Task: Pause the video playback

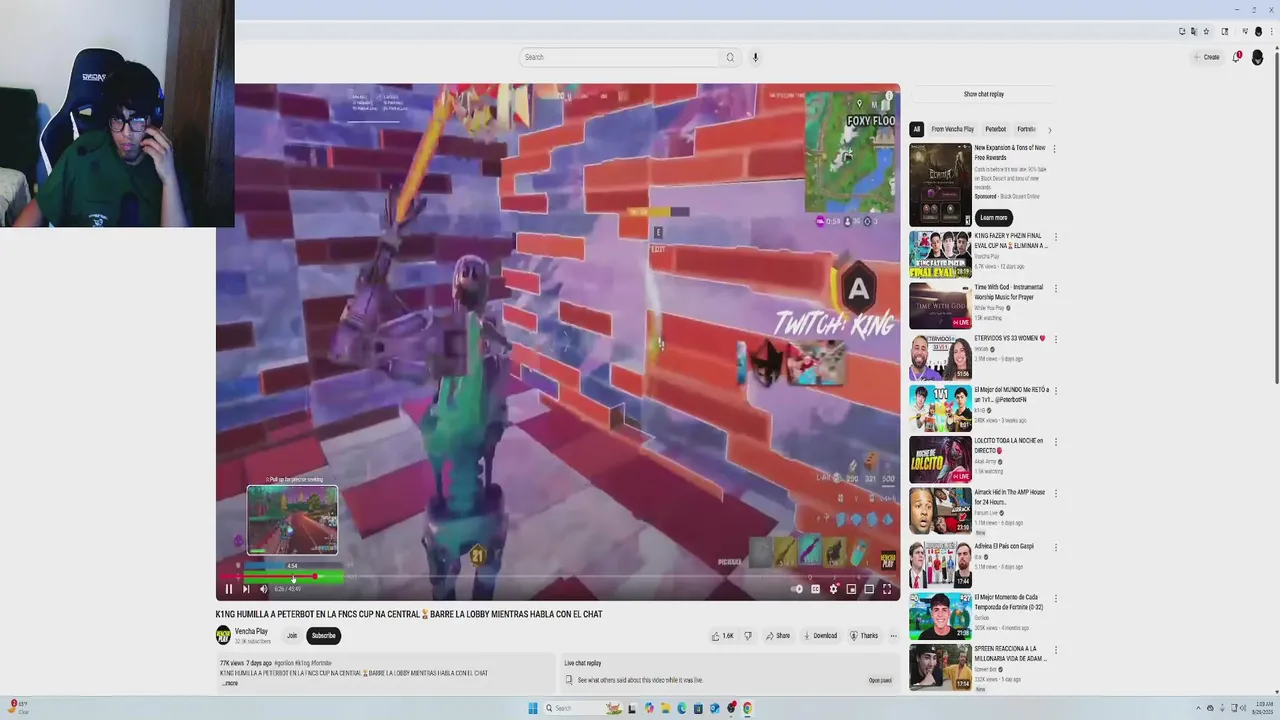Action: click(228, 589)
